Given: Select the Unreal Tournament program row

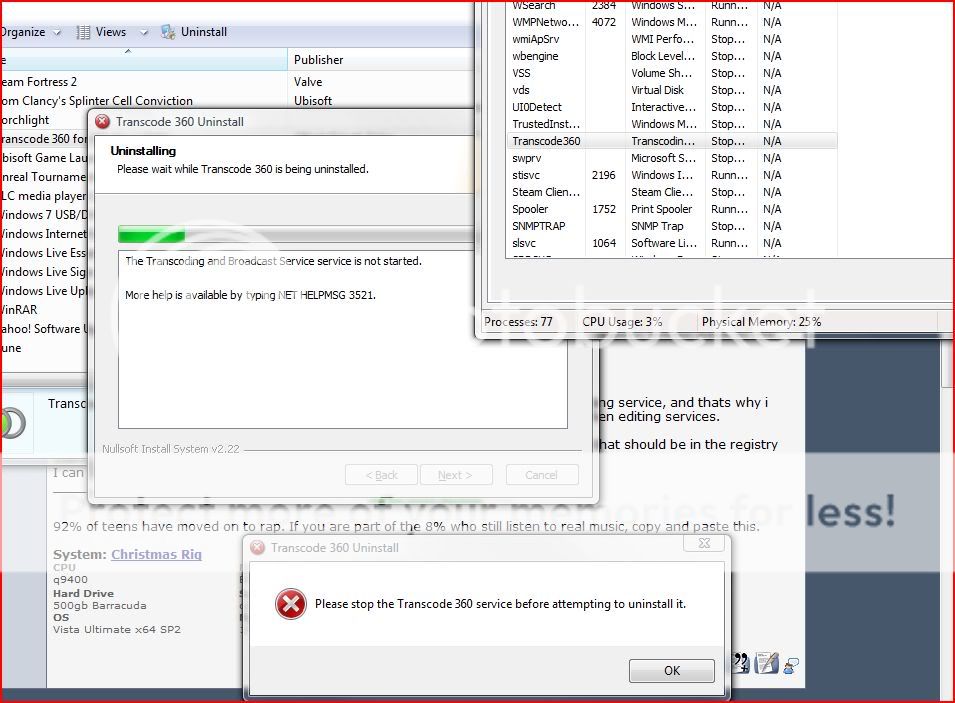Looking at the screenshot, I should pos(44,177).
